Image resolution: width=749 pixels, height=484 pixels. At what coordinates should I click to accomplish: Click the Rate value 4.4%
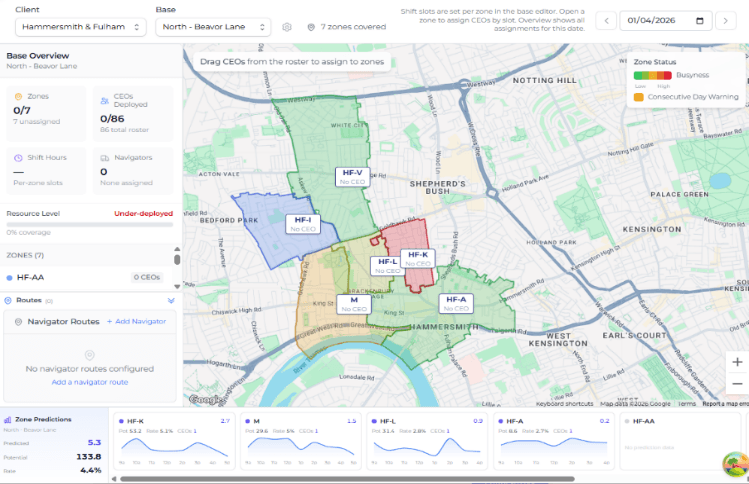coord(91,470)
